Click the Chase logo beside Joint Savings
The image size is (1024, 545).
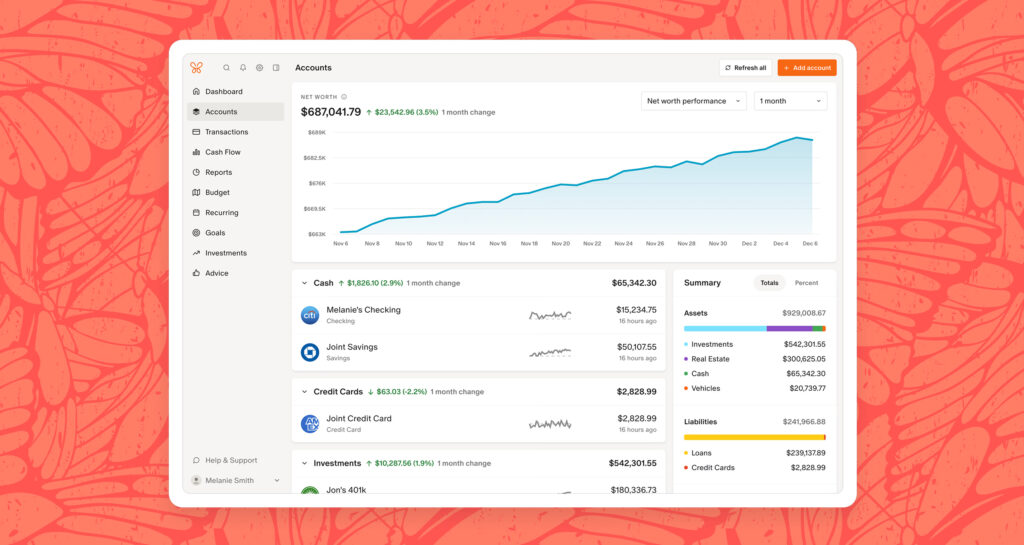310,352
